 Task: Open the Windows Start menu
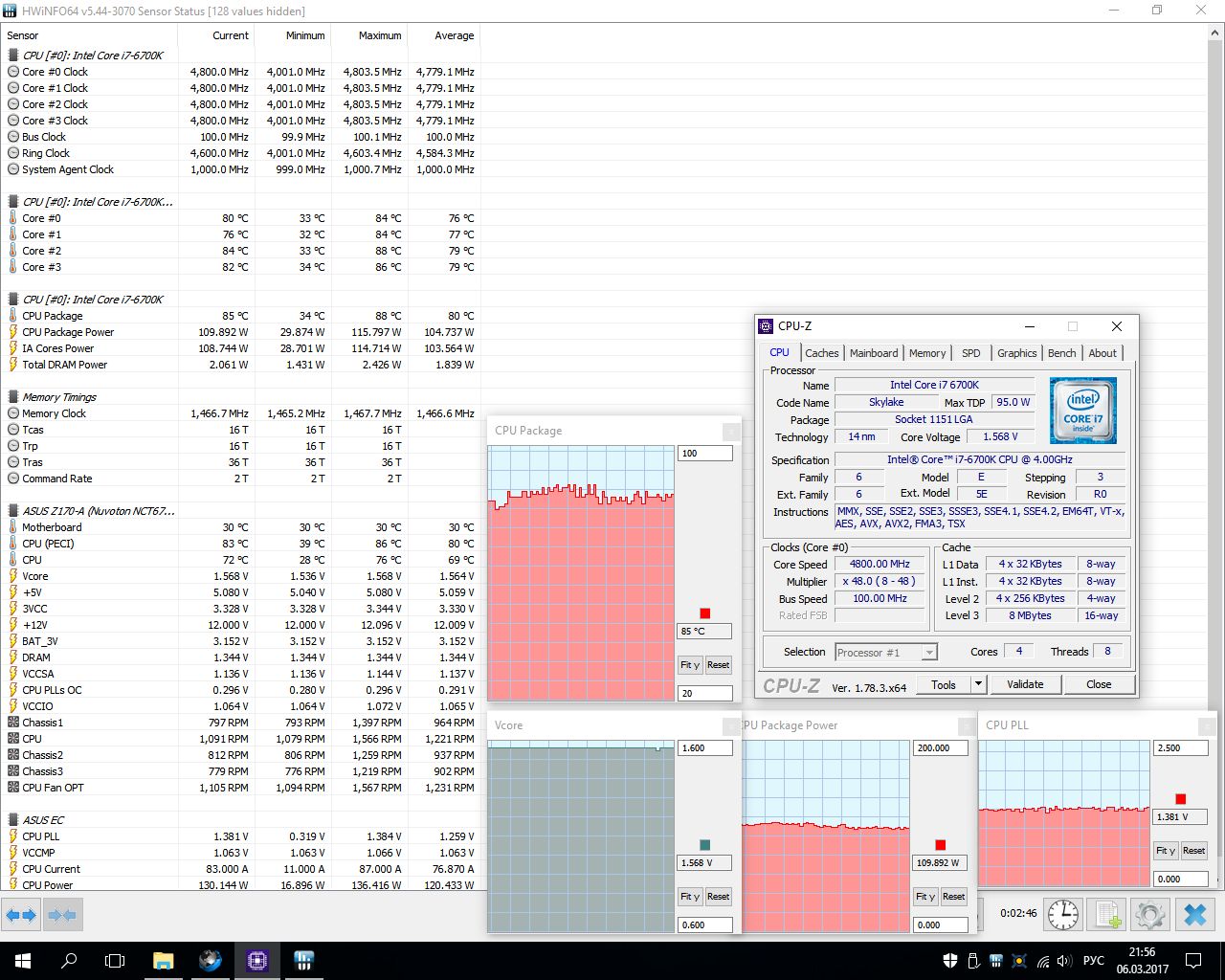(23, 961)
